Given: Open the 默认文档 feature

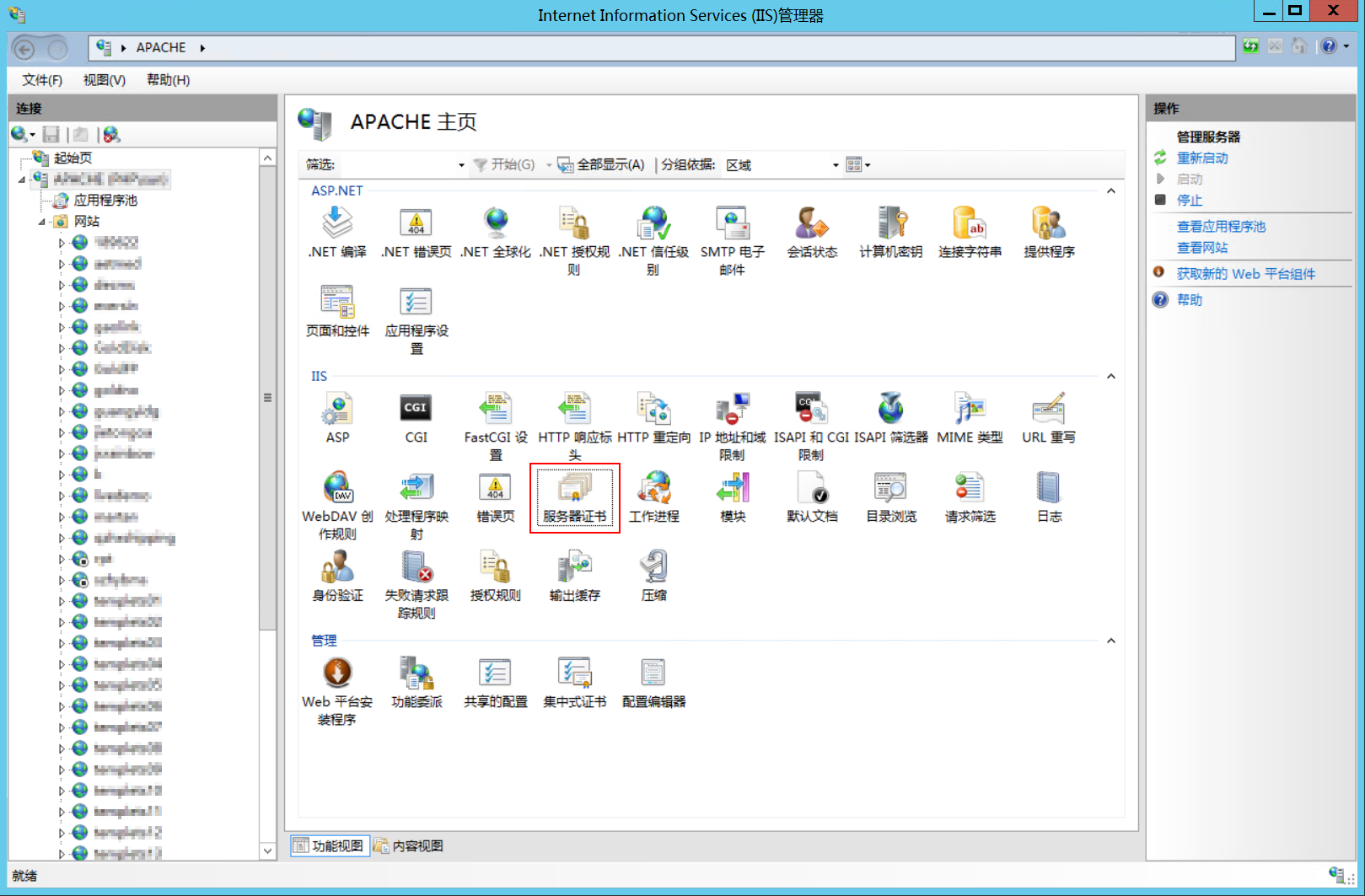Looking at the screenshot, I should pyautogui.click(x=812, y=497).
